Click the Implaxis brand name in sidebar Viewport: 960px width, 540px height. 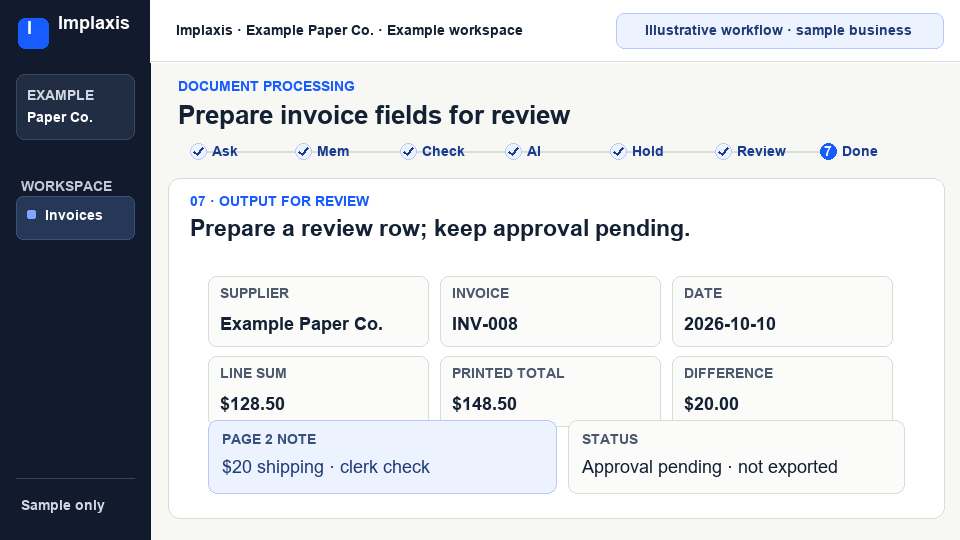point(94,23)
